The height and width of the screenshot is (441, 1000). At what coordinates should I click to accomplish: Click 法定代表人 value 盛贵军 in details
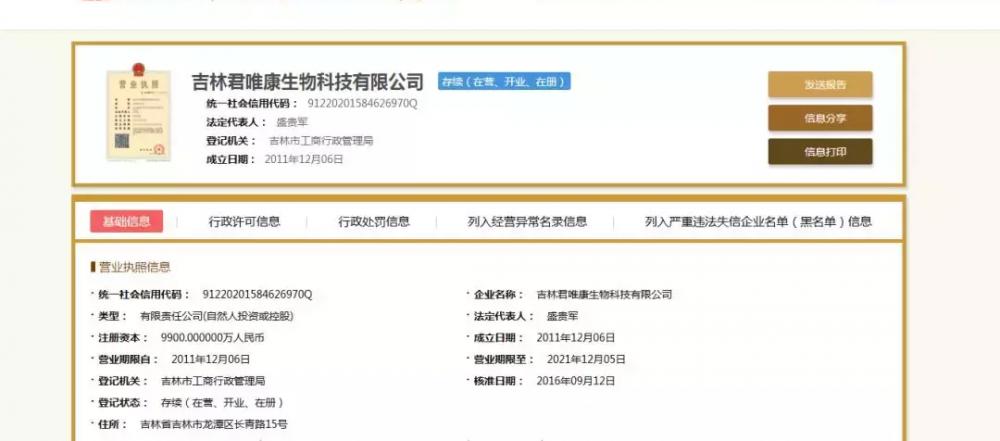tap(562, 316)
